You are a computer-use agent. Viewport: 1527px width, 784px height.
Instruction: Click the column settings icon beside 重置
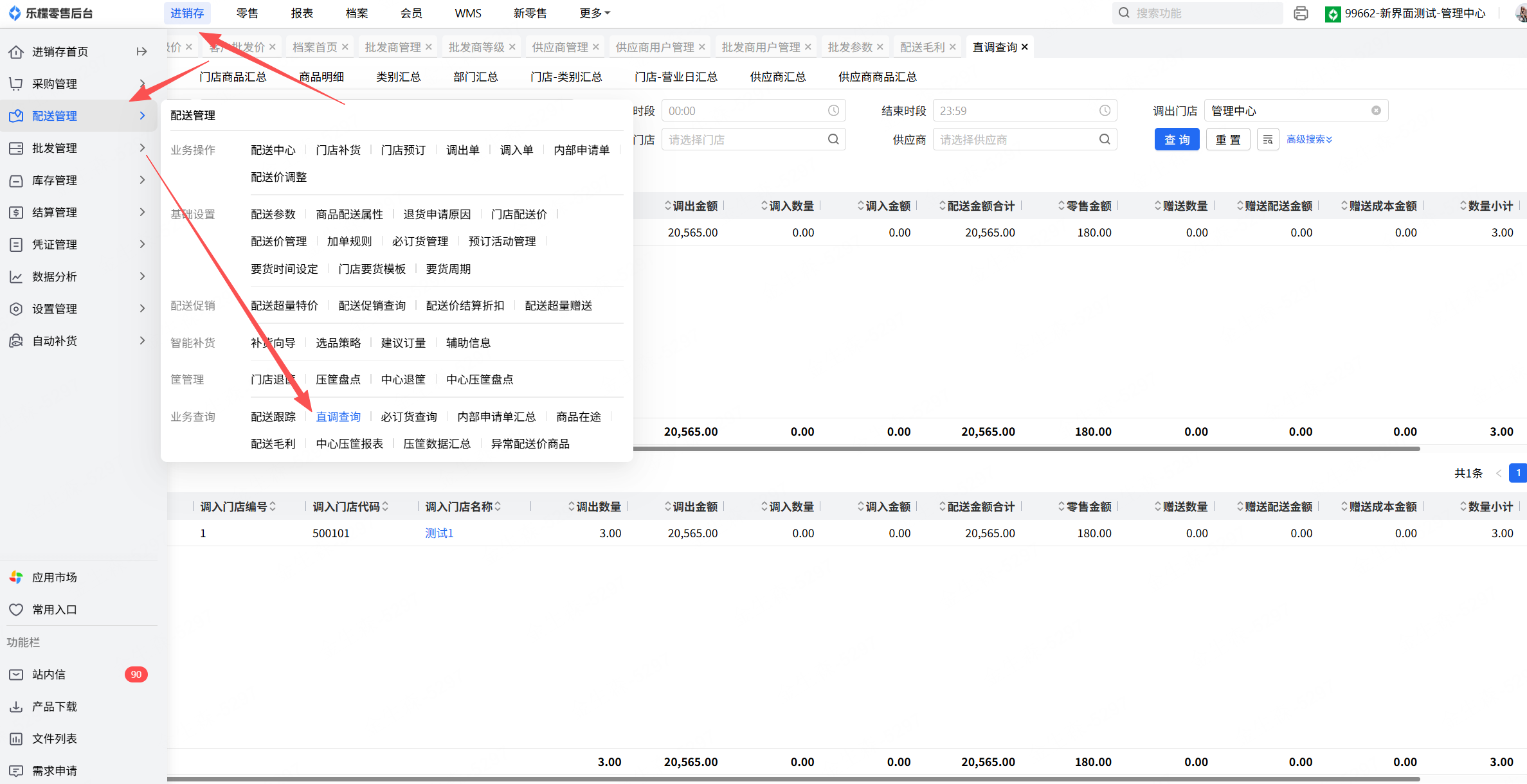(1267, 139)
